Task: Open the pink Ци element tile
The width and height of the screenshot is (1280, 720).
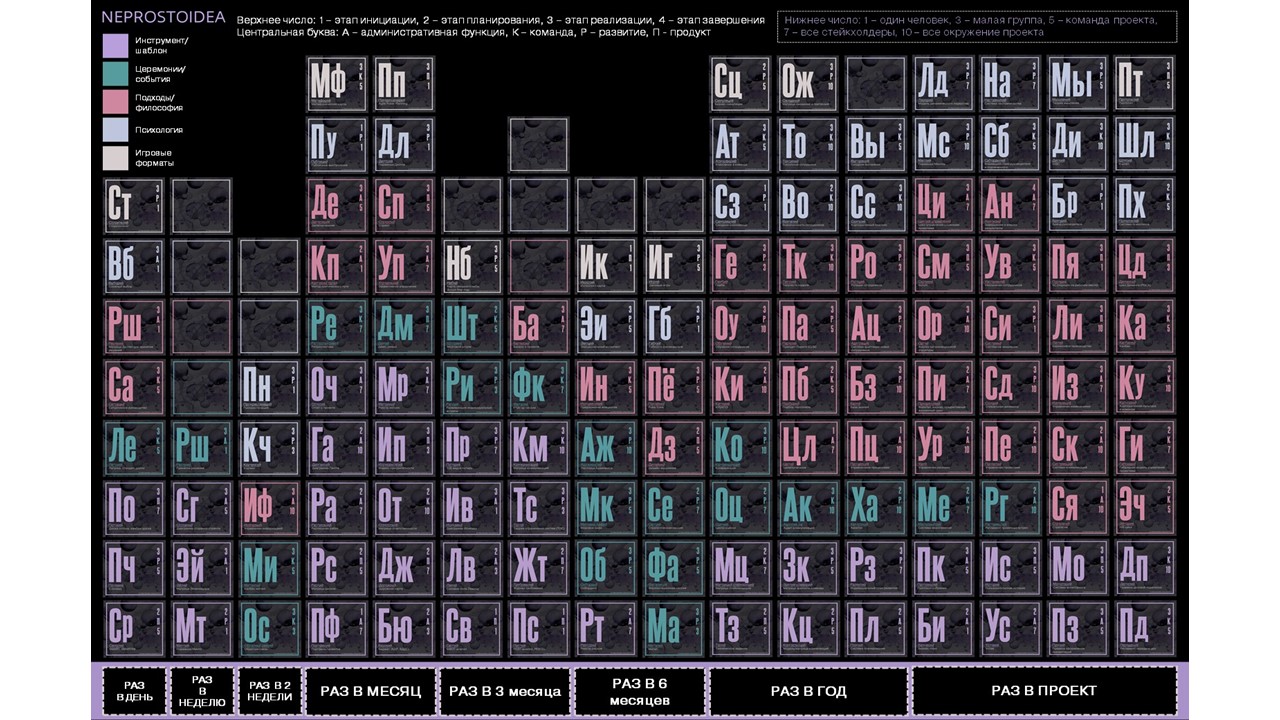Action: (943, 205)
